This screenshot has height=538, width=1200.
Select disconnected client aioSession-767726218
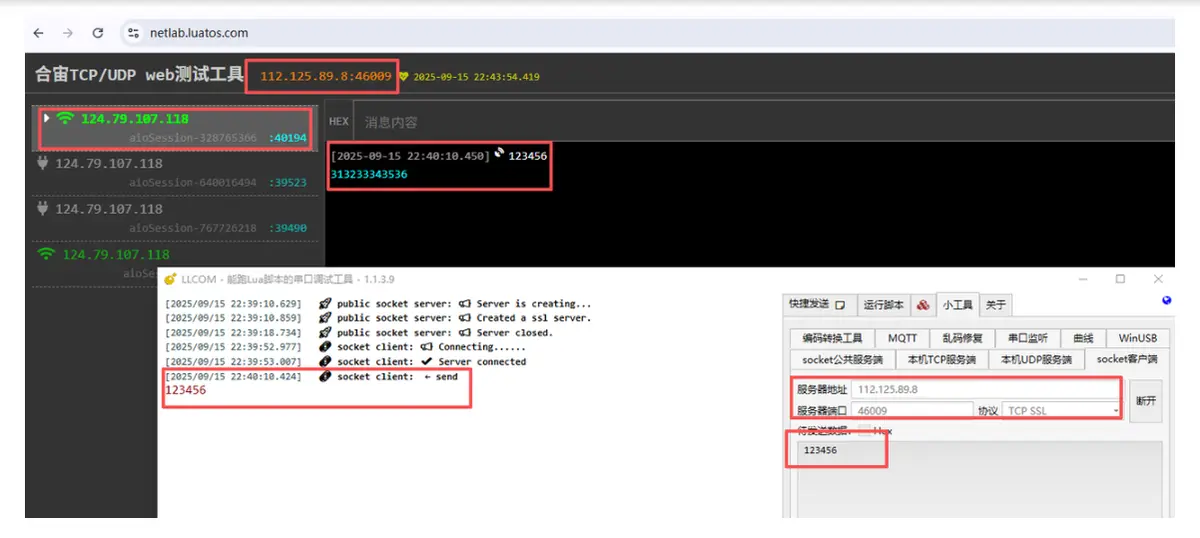[176, 218]
